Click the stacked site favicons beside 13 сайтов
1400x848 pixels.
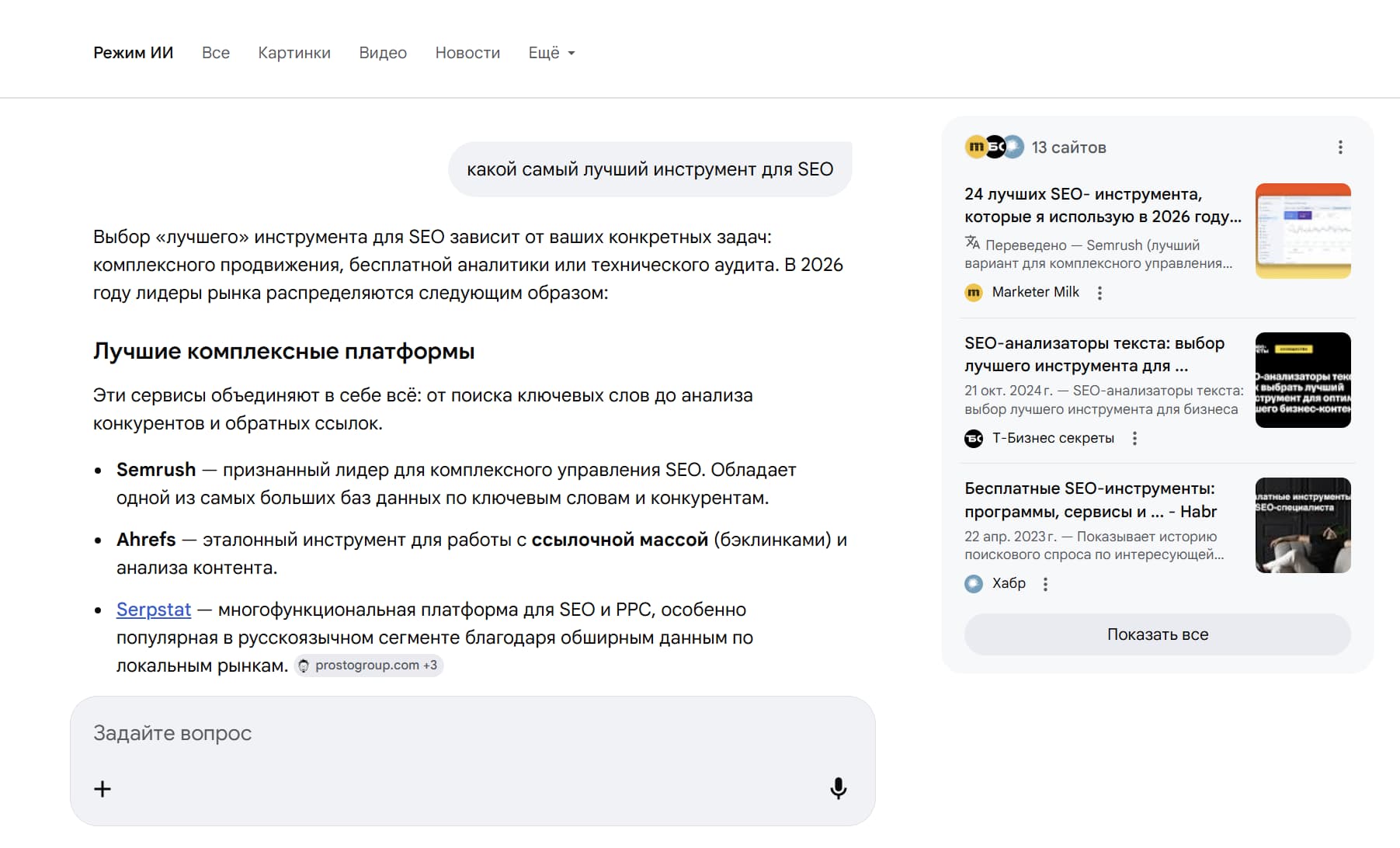point(994,147)
